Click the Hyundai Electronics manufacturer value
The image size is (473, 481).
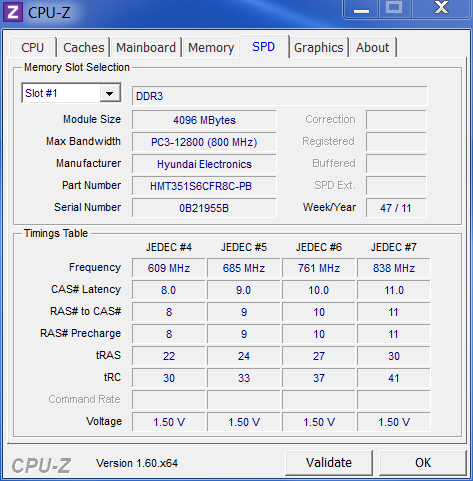(x=204, y=164)
